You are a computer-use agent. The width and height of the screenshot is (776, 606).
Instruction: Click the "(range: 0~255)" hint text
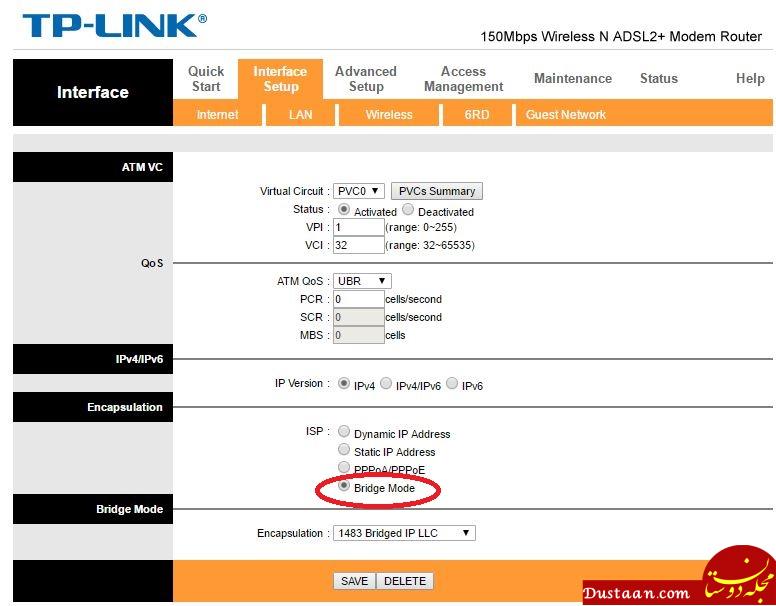(x=421, y=227)
